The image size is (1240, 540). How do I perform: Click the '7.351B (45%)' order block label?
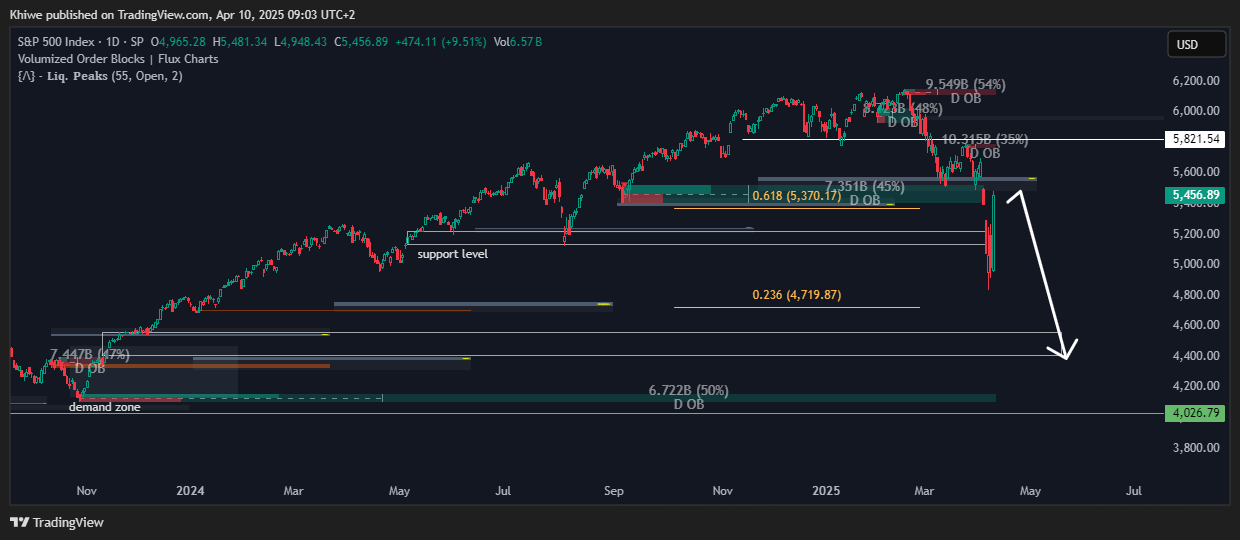[x=865, y=186]
